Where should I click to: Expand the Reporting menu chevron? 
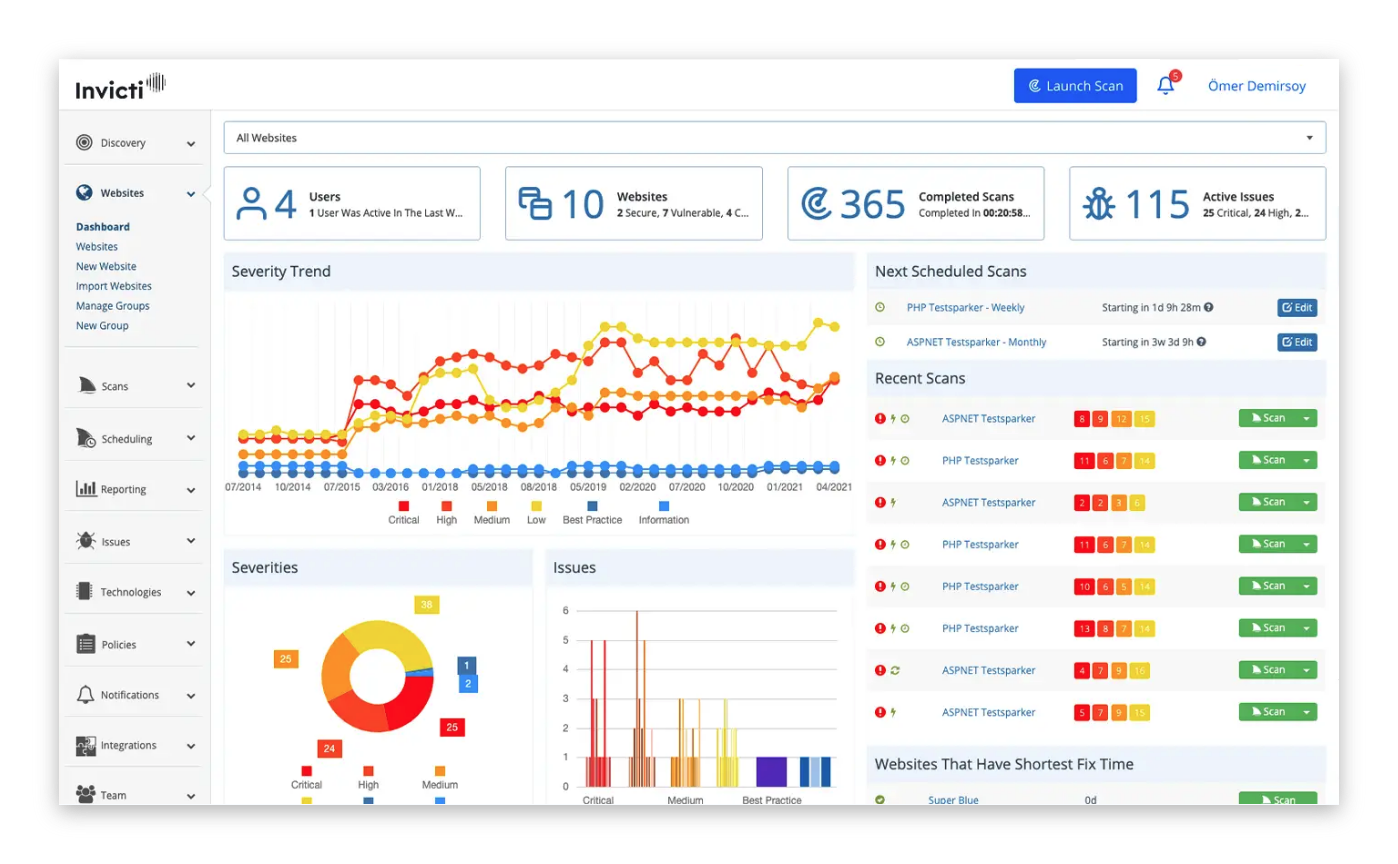tap(191, 490)
